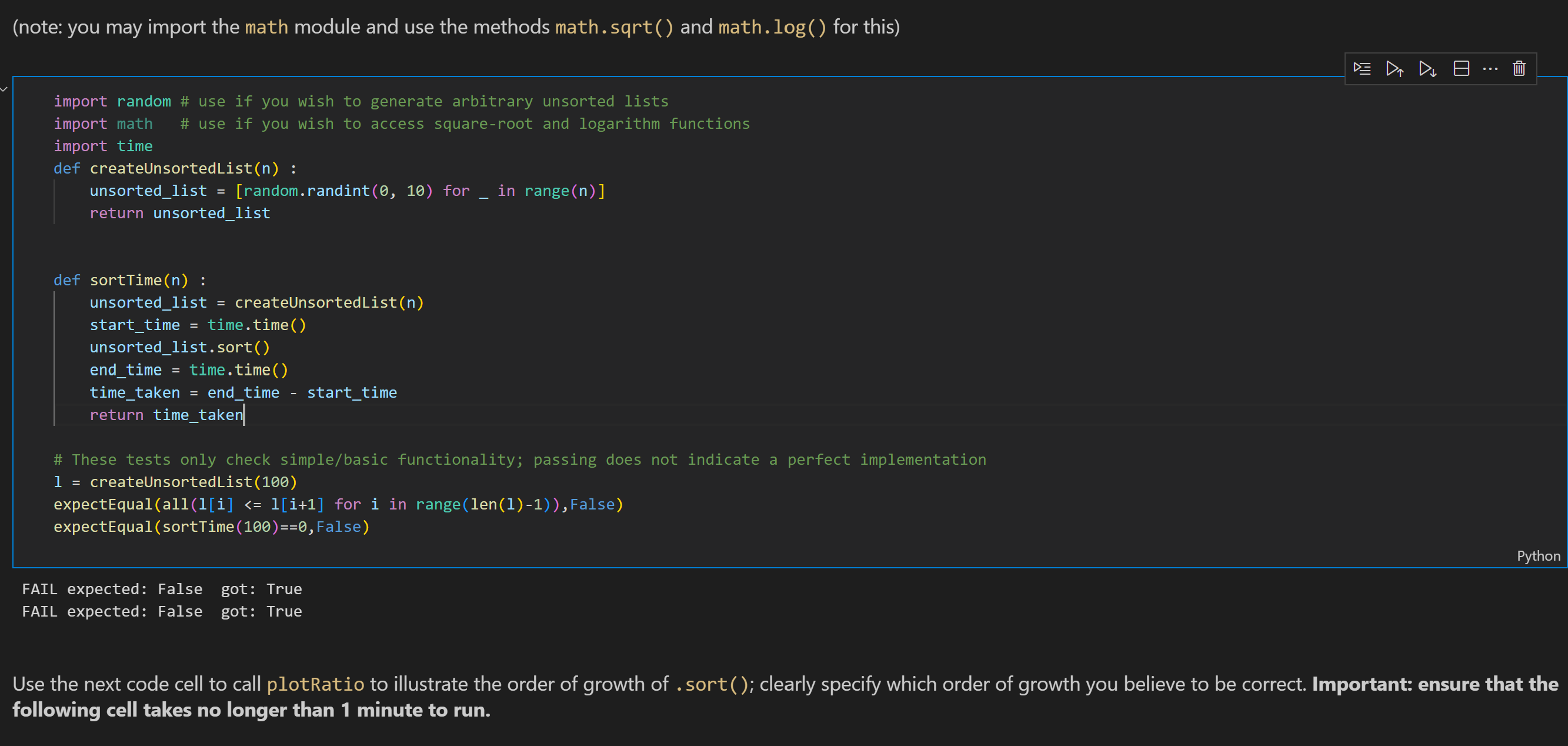Viewport: 1568px width, 746px height.
Task: Execute this cell and cells below
Action: (x=1427, y=68)
